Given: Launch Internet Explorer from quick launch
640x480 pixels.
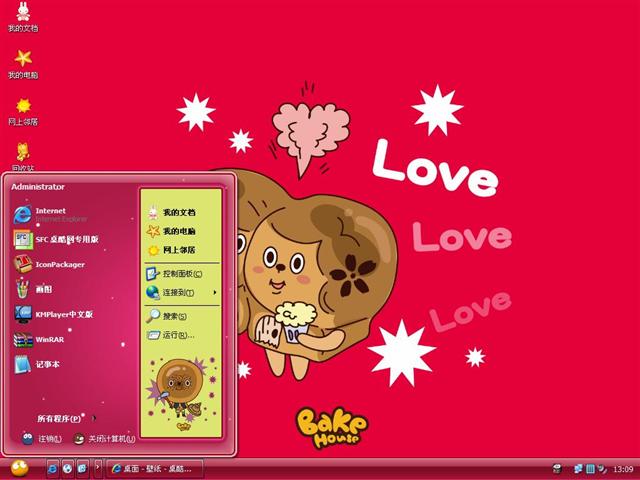Looking at the screenshot, I should coord(52,469).
